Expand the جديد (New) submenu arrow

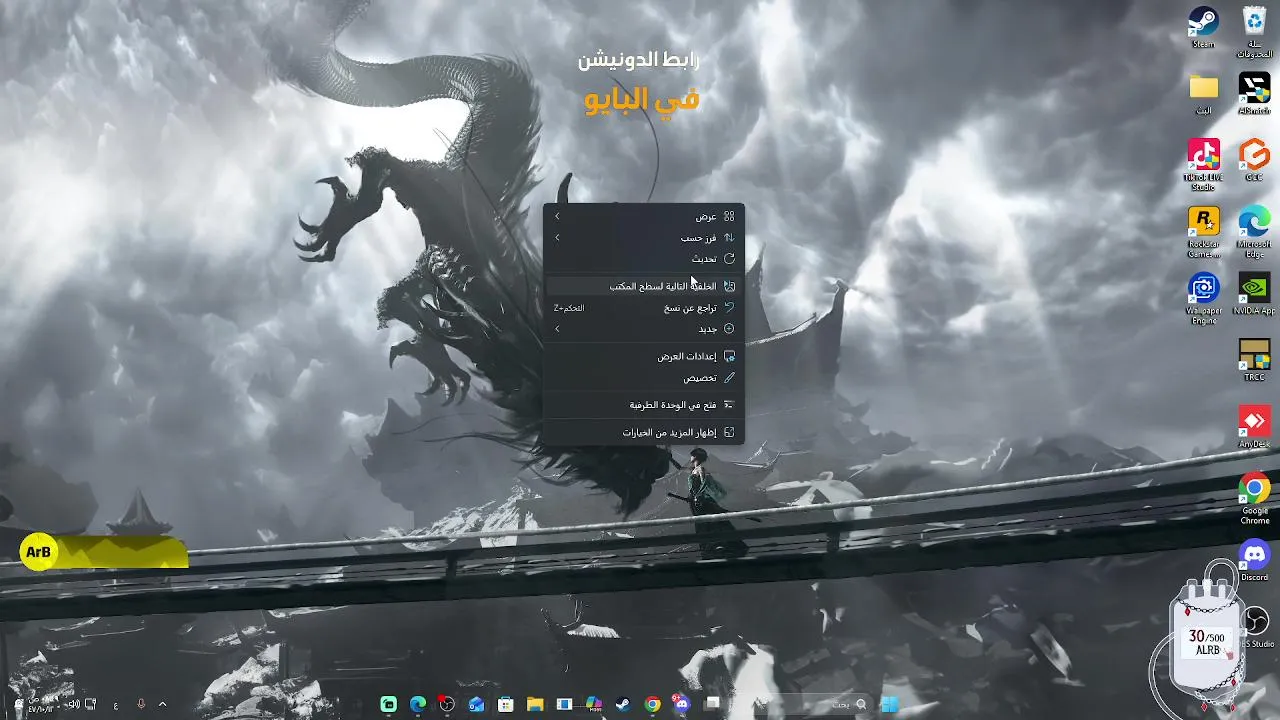point(557,329)
